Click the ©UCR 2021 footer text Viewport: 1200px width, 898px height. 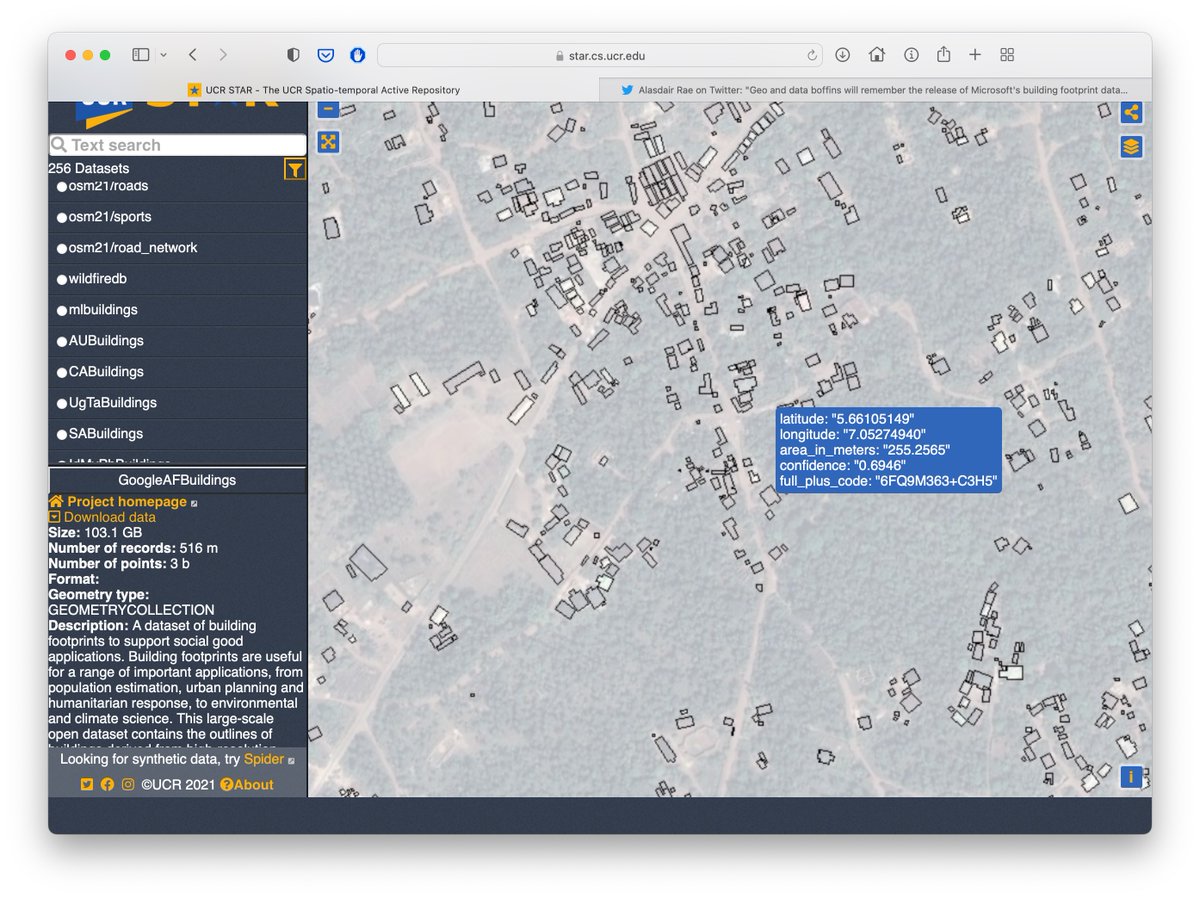(x=178, y=785)
